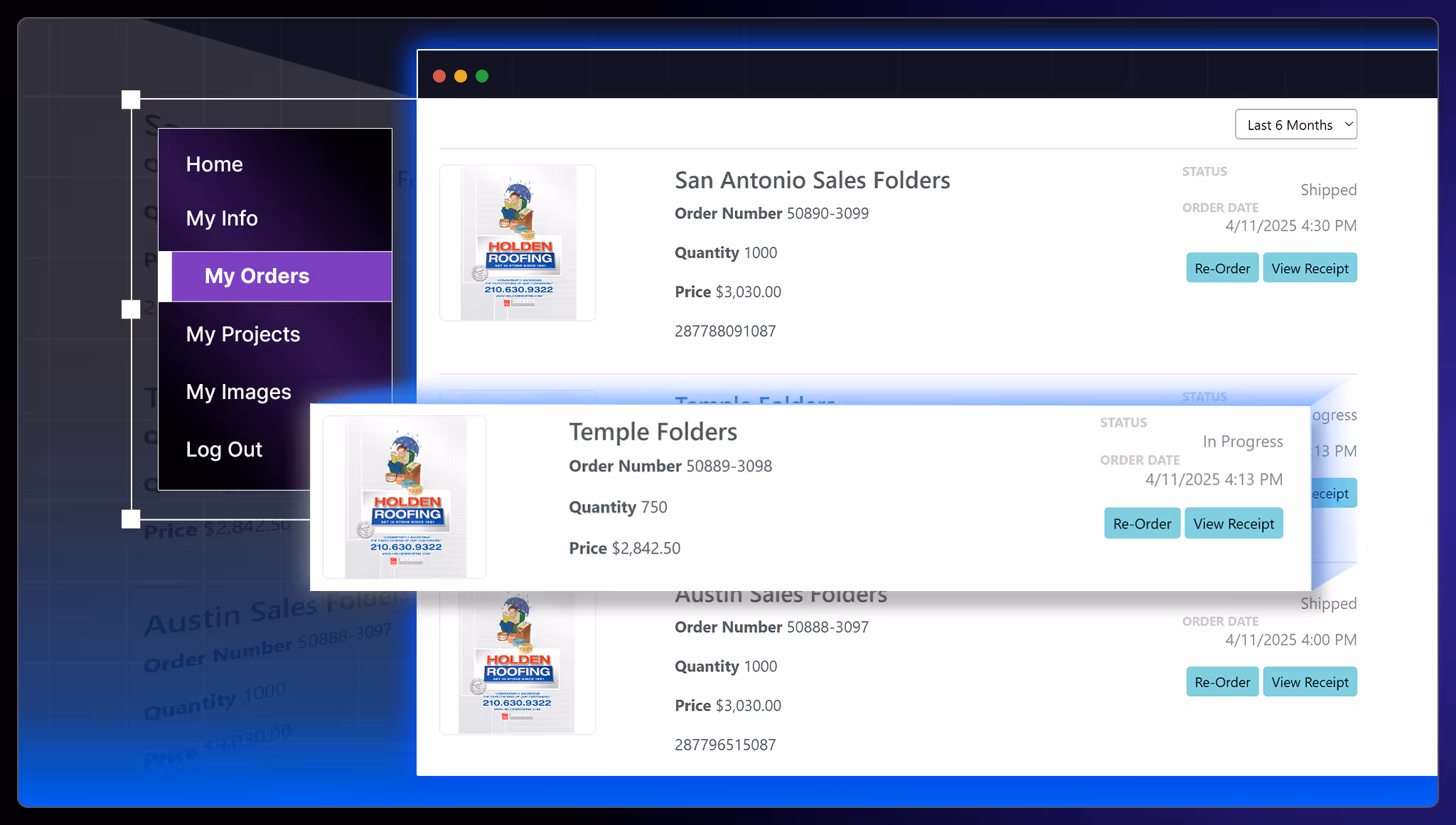Click the yellow minimize window dot
This screenshot has height=825, width=1456.
point(461,76)
